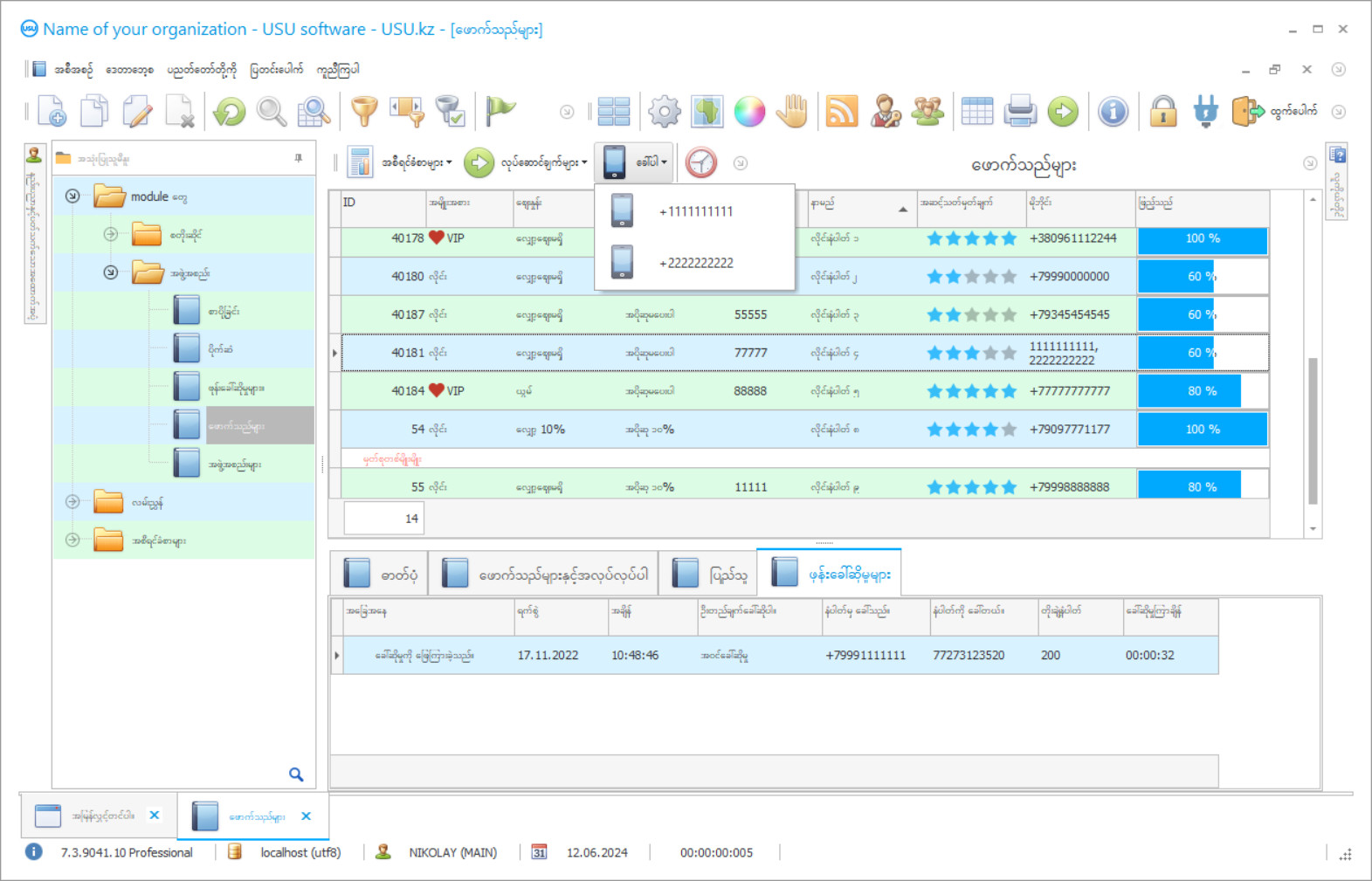Screen dimensions: 1372x881
Task: Select phone number +1111111111 from dropdown
Action: point(695,211)
